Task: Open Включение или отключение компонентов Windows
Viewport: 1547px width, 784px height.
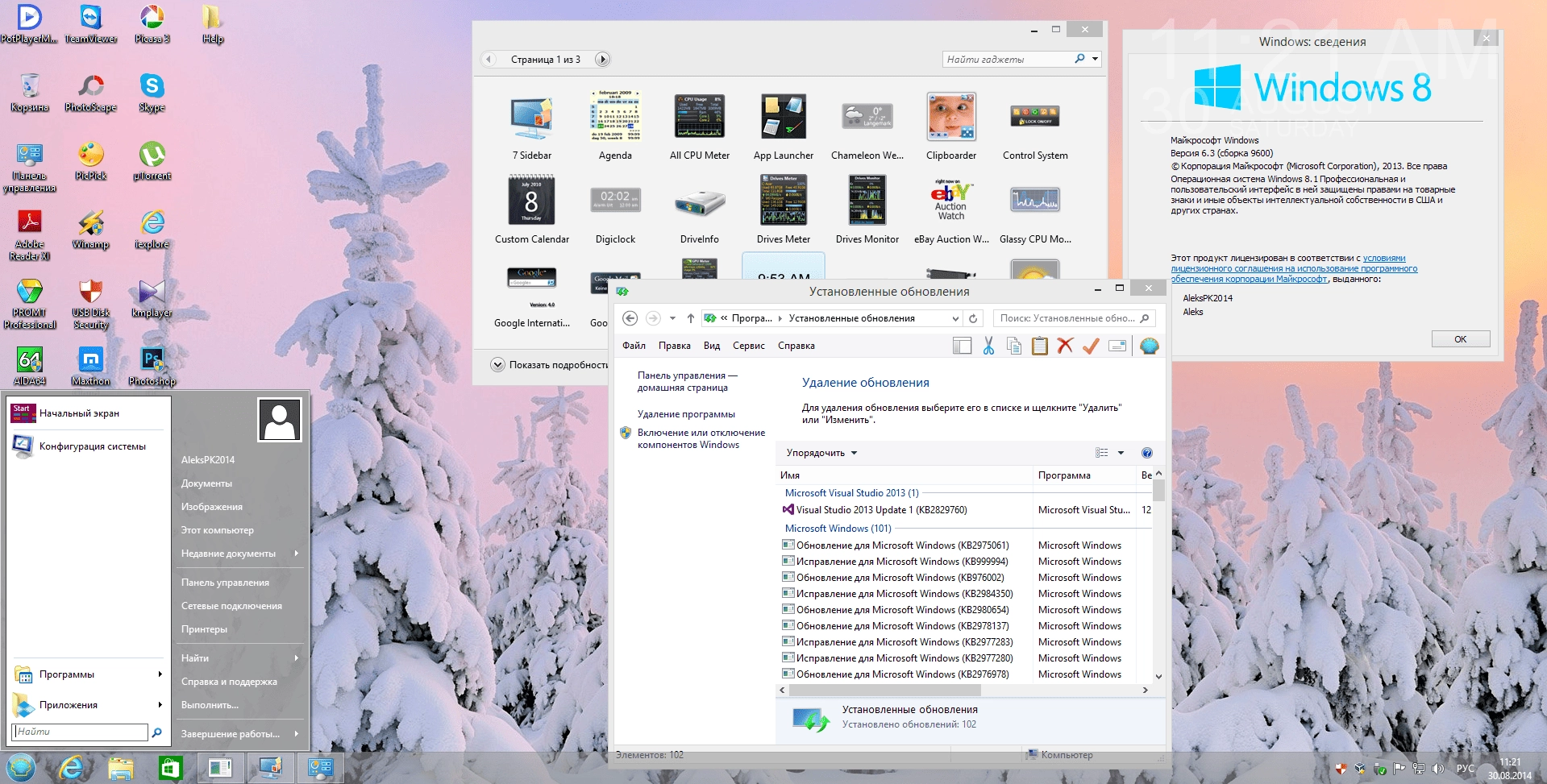Action: tap(701, 438)
